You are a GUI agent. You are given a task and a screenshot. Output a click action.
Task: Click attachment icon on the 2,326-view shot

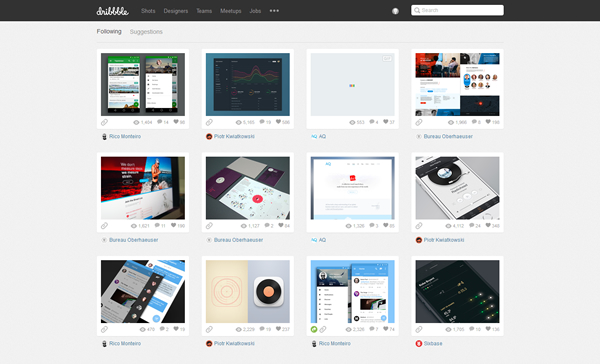click(x=323, y=330)
